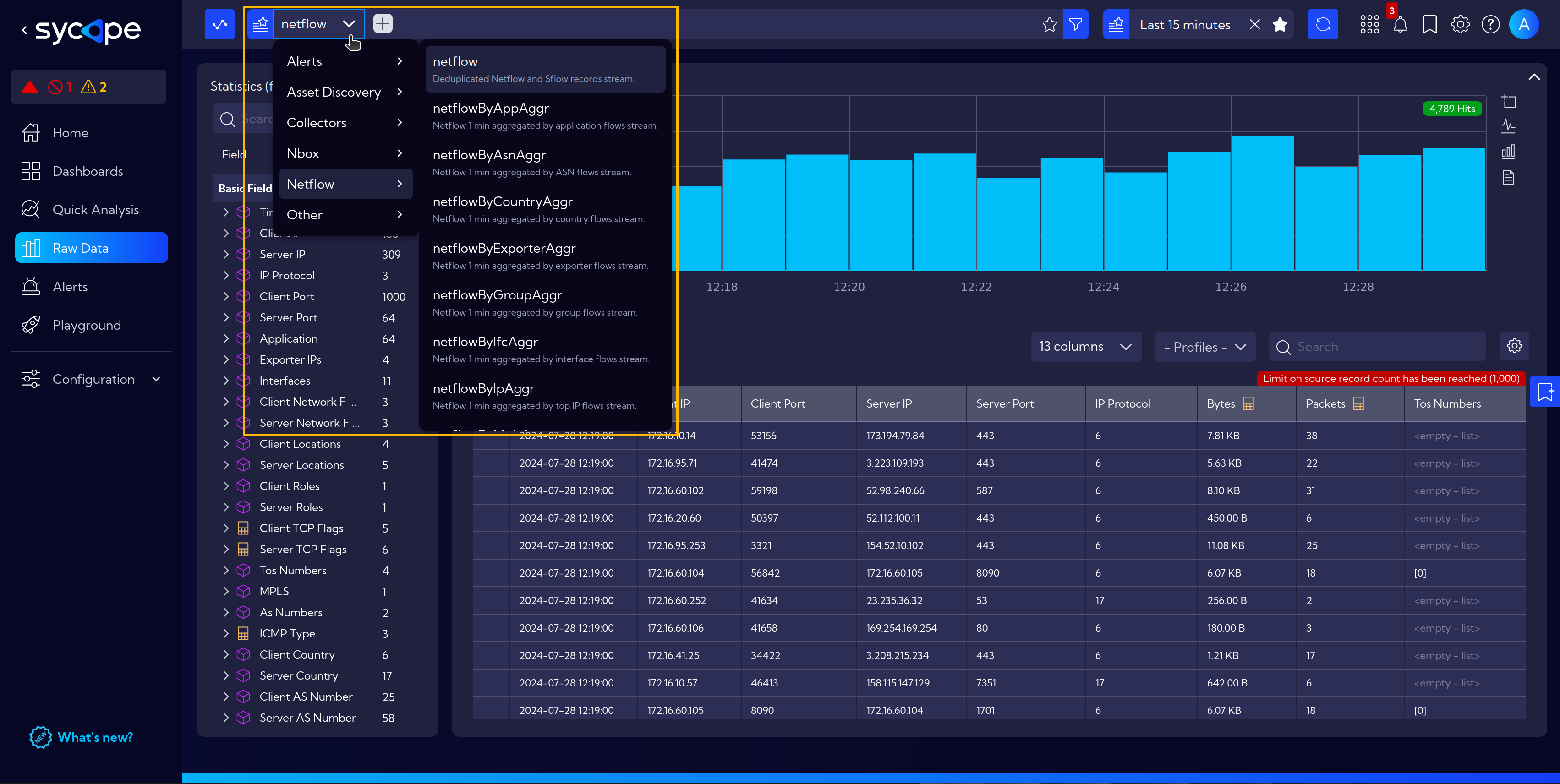Expand the Client TCP Flags field
Viewport: 1560px width, 784px height.
226,528
